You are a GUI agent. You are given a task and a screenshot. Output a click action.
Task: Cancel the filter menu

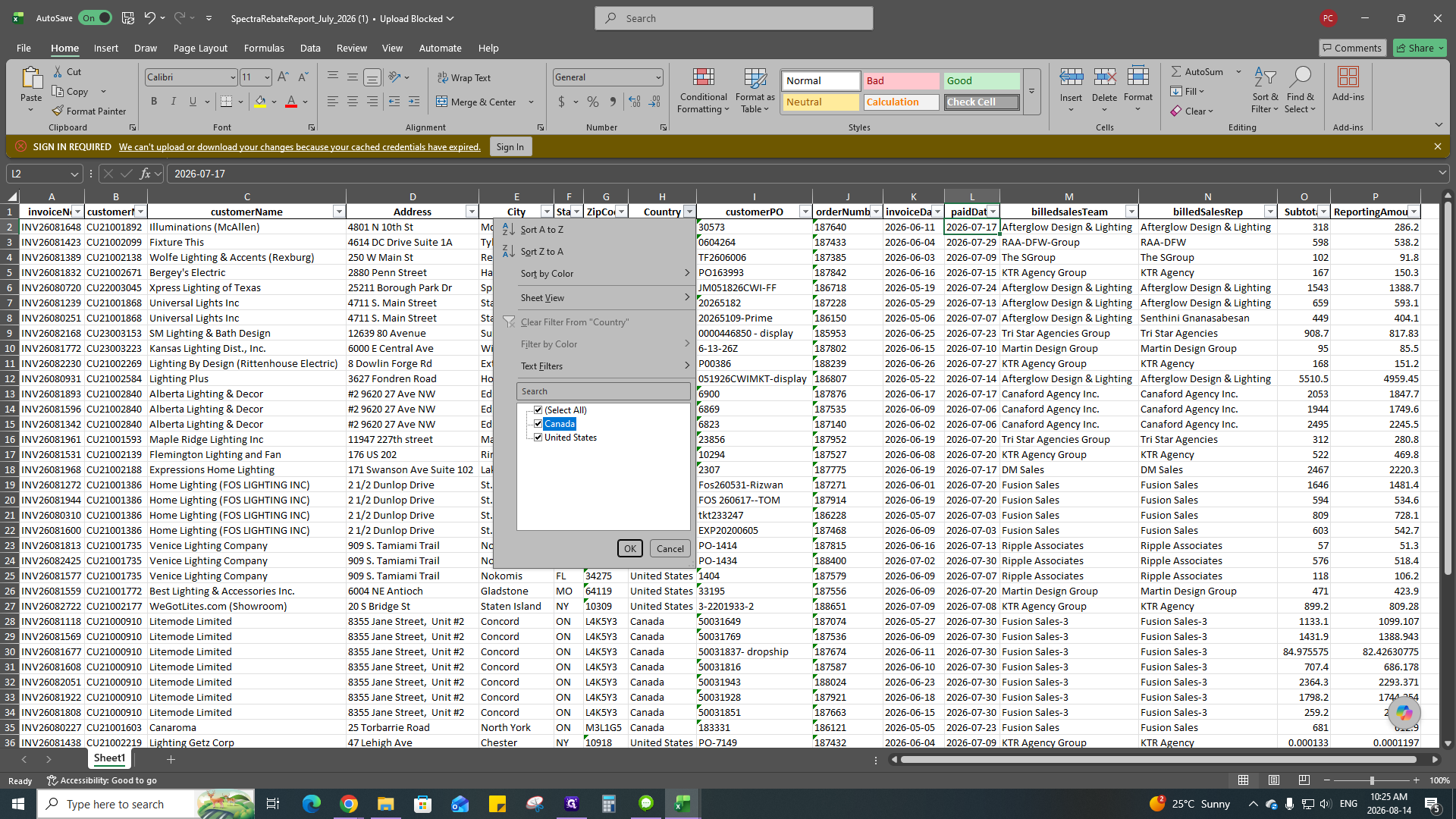[670, 548]
